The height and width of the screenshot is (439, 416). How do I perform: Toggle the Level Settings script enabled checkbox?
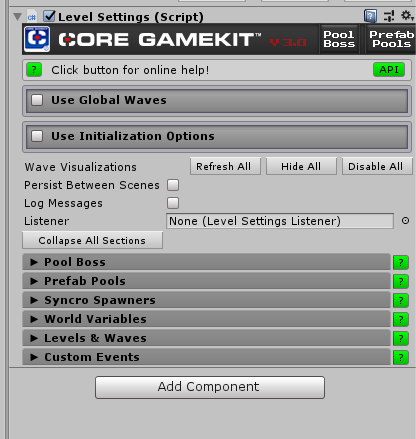coord(49,16)
